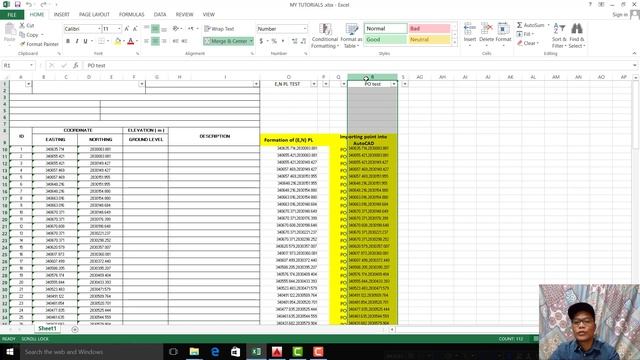Viewport: 640px width, 360px height.
Task: Open Windows Start menu
Action: [x=10, y=352]
